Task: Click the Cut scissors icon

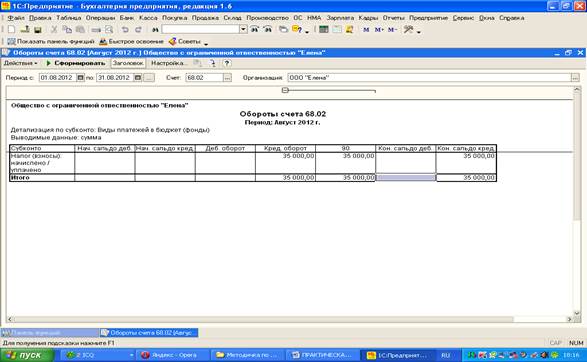Action: click(x=54, y=30)
